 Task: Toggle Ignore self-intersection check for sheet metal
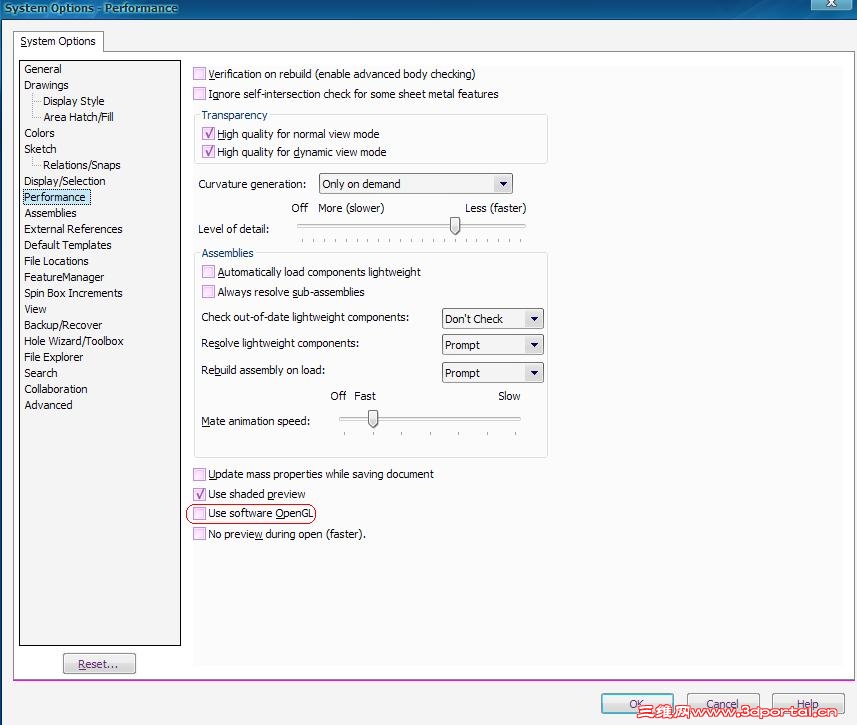coord(199,93)
